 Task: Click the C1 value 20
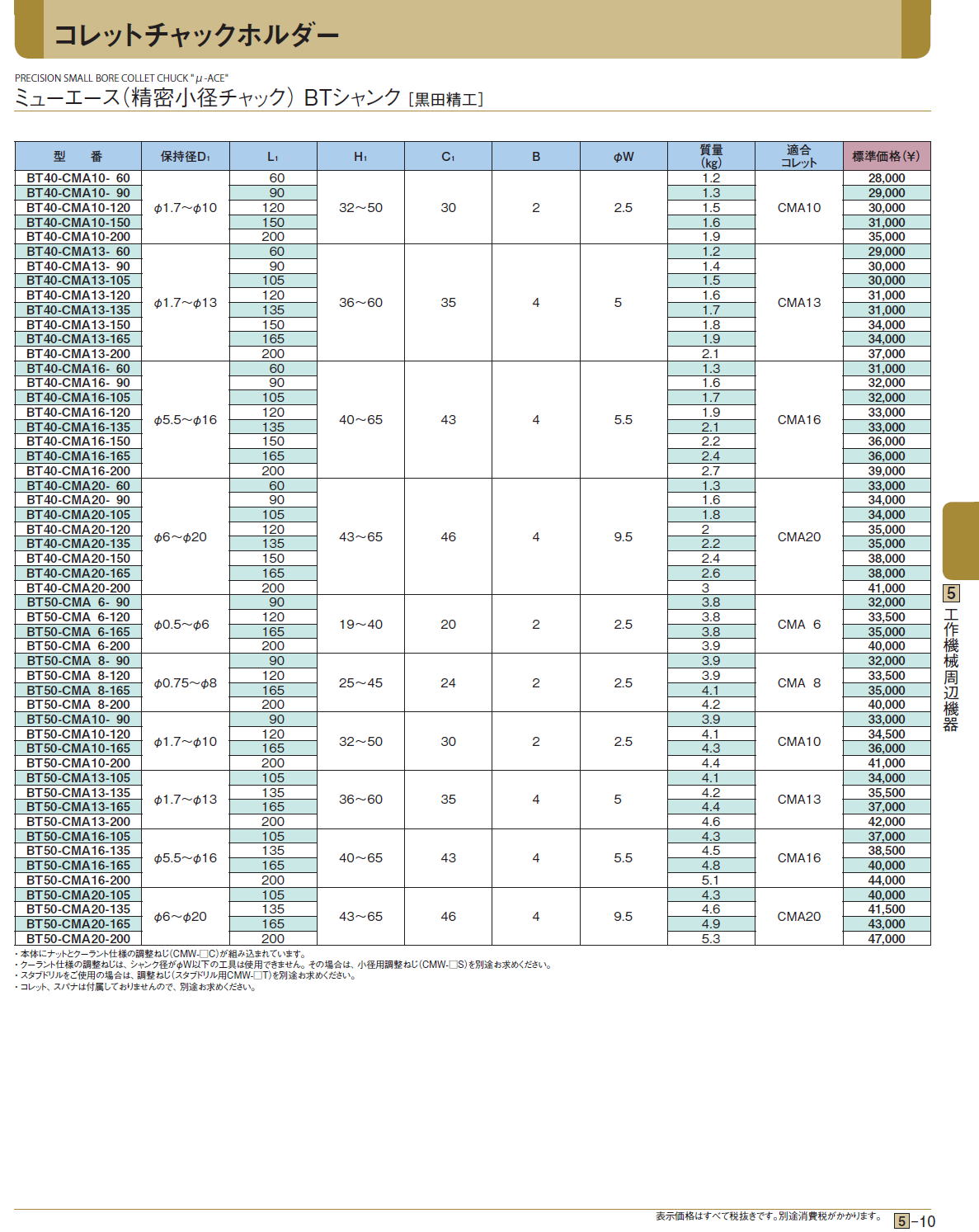448,625
